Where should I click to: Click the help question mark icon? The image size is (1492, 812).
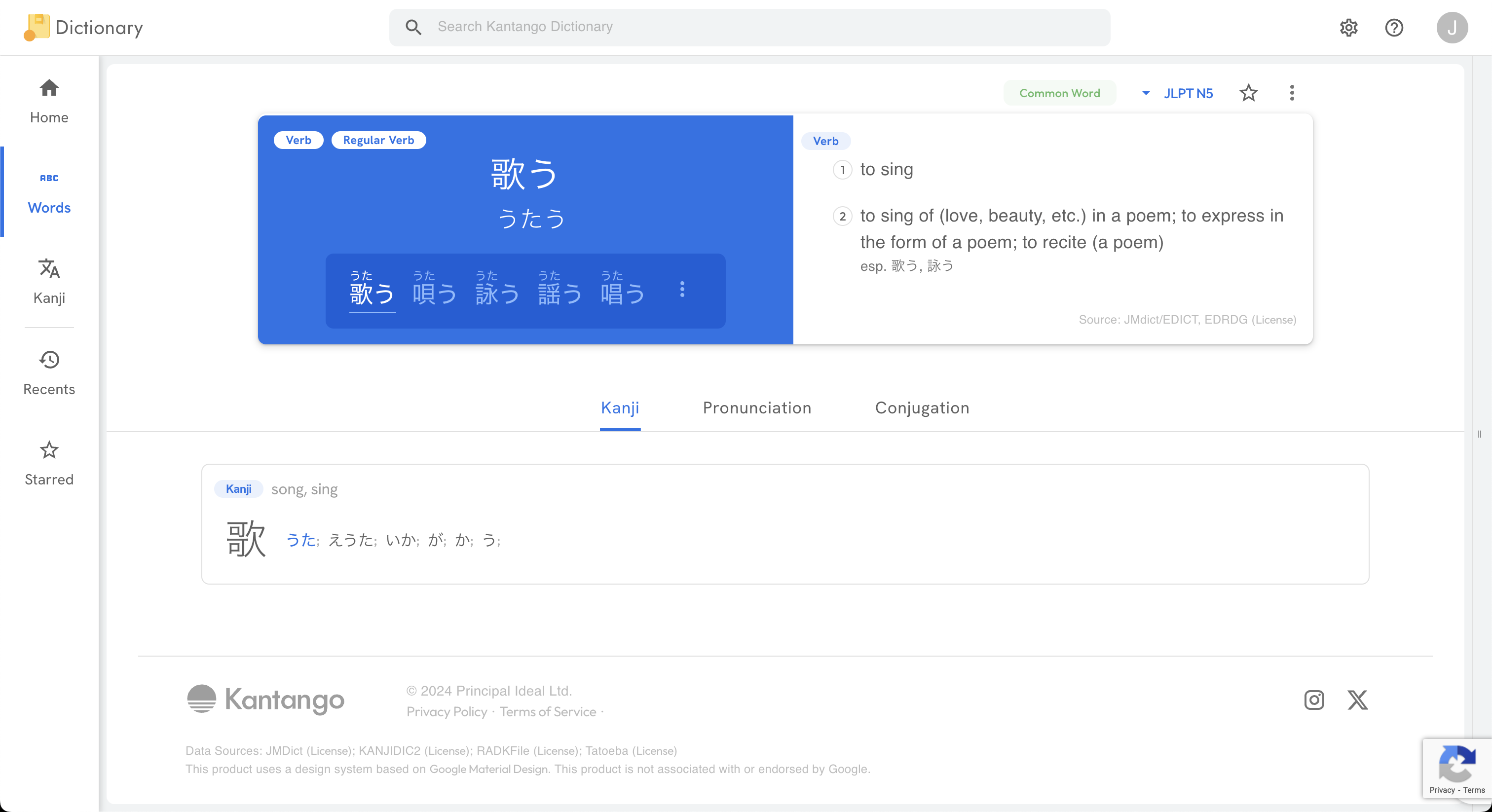pos(1393,28)
